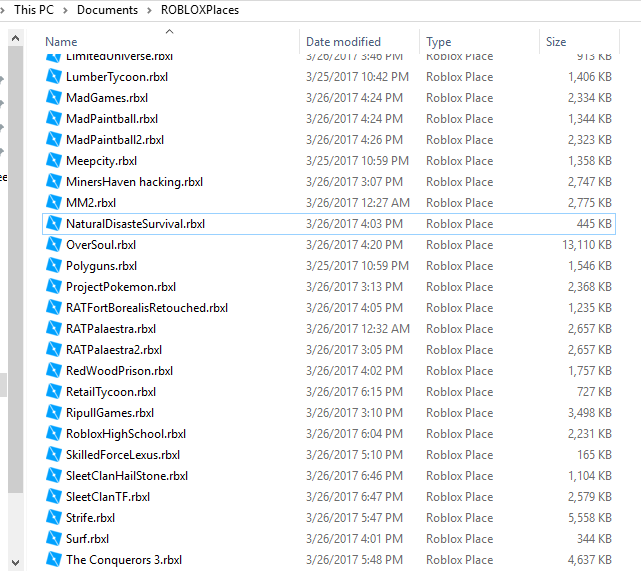Click the Polyguns.rbxl file icon

pyautogui.click(x=54, y=265)
